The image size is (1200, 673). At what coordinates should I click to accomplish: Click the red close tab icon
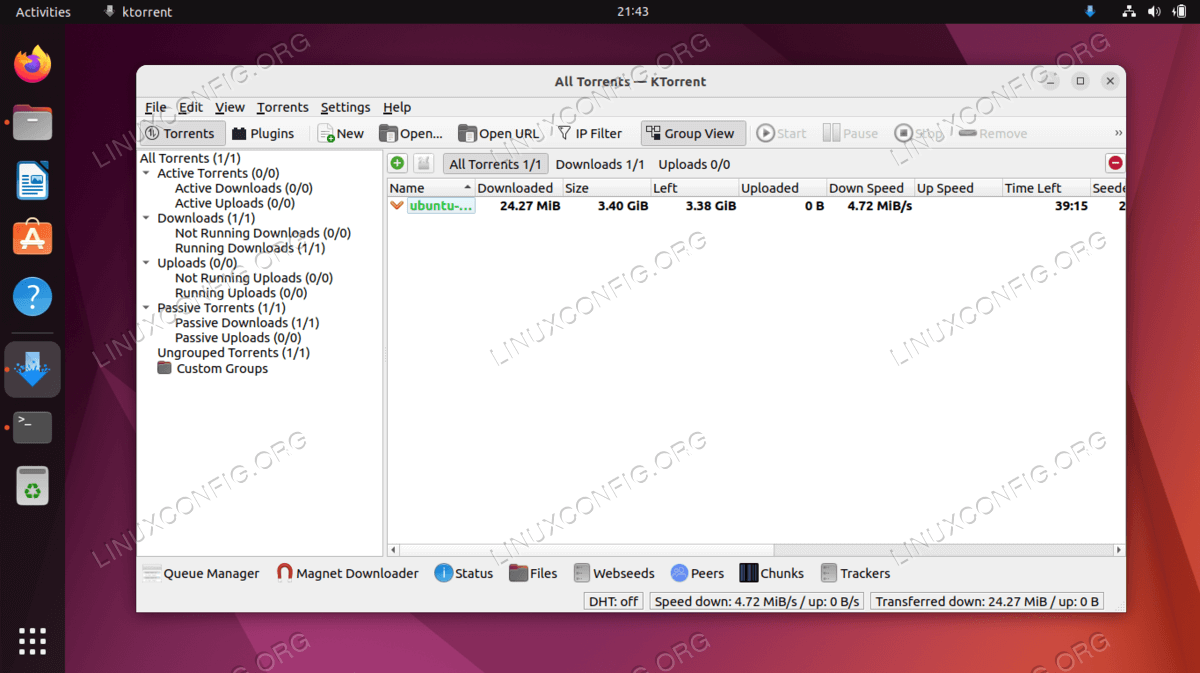coord(1115,163)
